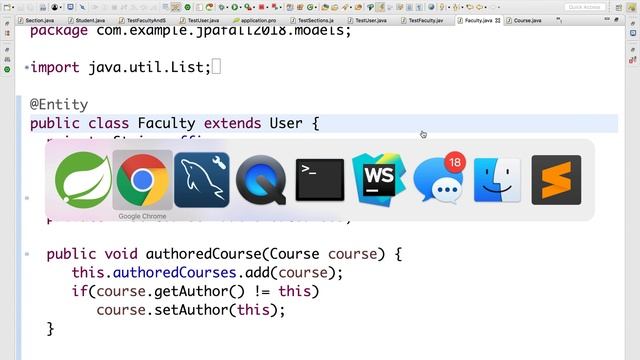
Task: Maximize the editor area
Action: pyautogui.click(x=616, y=19)
